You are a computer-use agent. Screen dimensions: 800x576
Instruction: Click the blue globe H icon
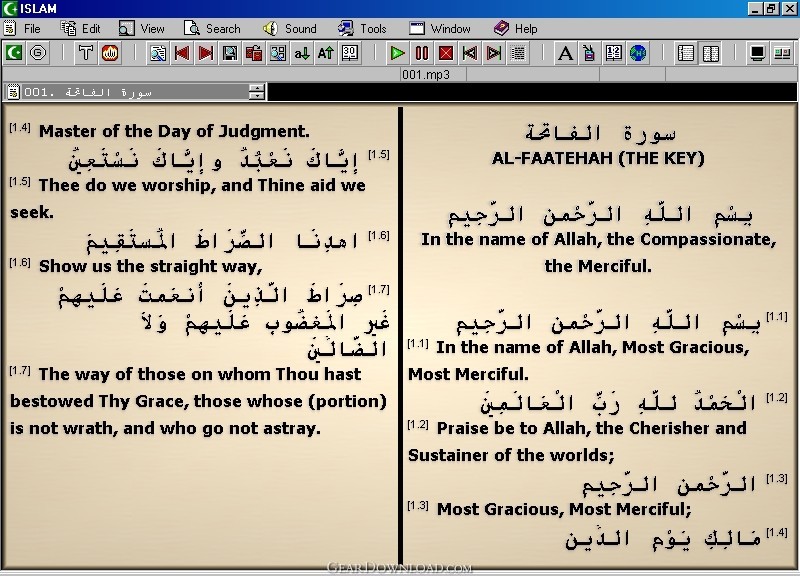[638, 53]
